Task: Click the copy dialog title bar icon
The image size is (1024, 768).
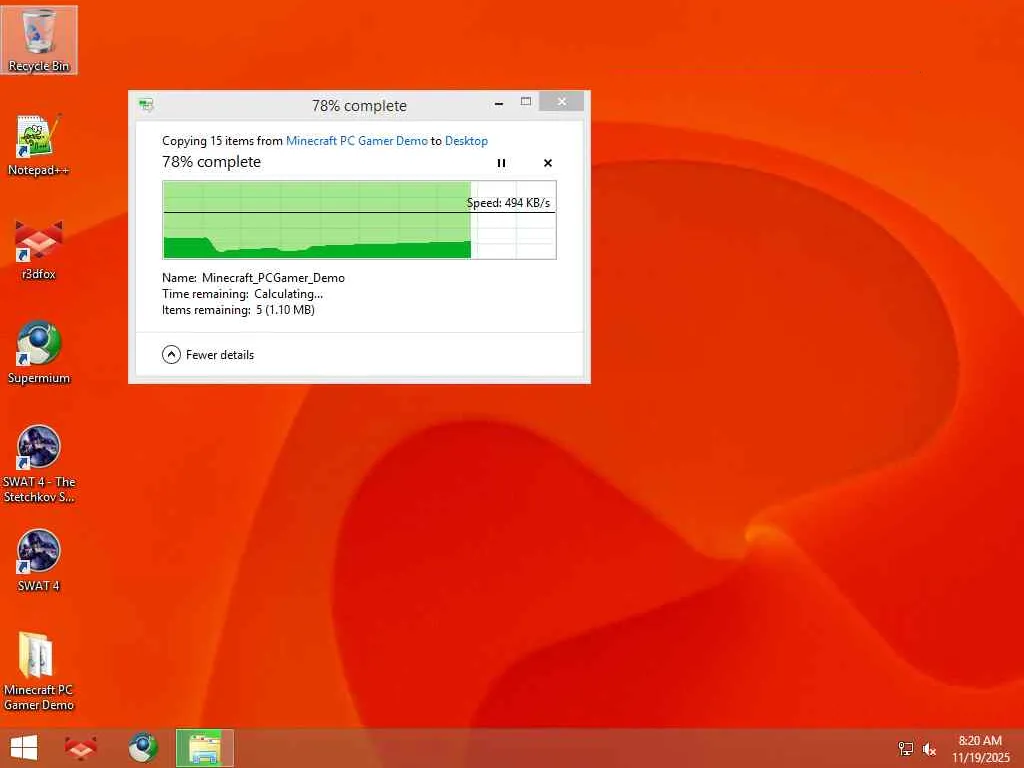Action: tap(146, 104)
